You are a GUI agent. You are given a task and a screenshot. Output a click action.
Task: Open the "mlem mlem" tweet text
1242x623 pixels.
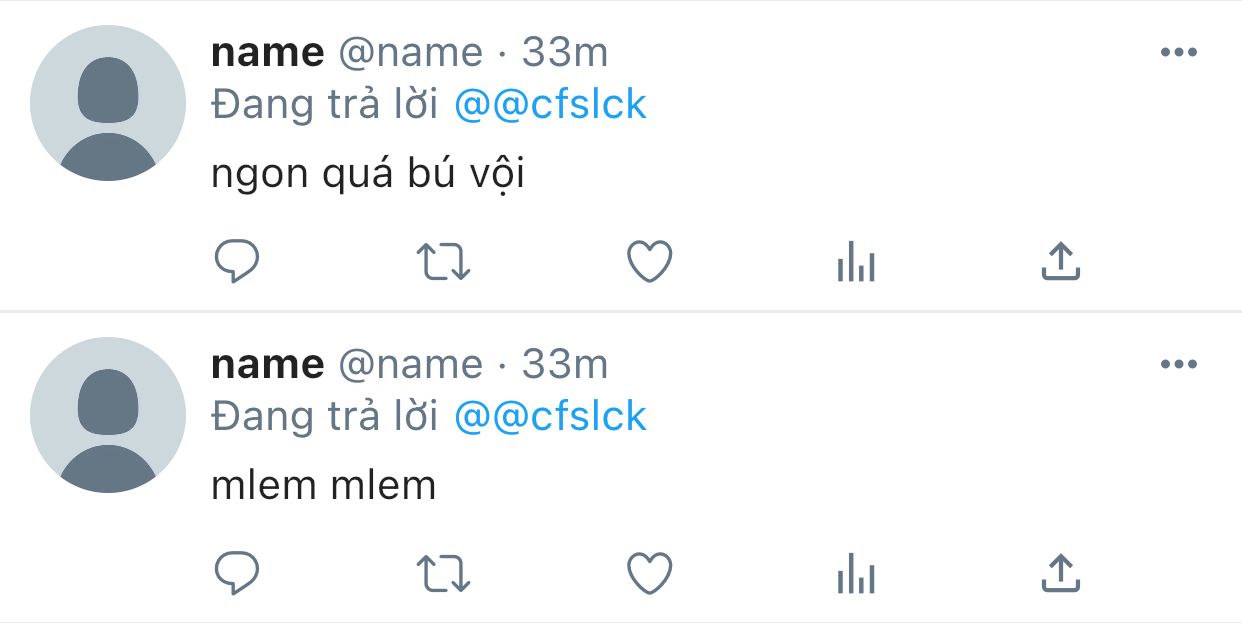pos(324,486)
